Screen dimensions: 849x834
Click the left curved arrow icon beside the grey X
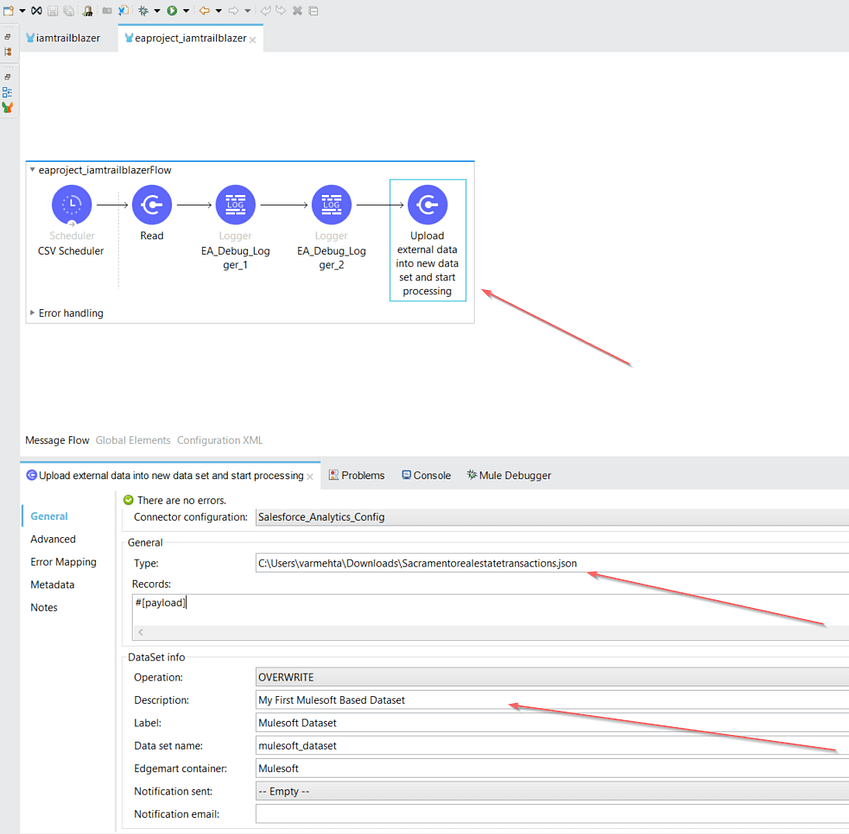click(265, 11)
